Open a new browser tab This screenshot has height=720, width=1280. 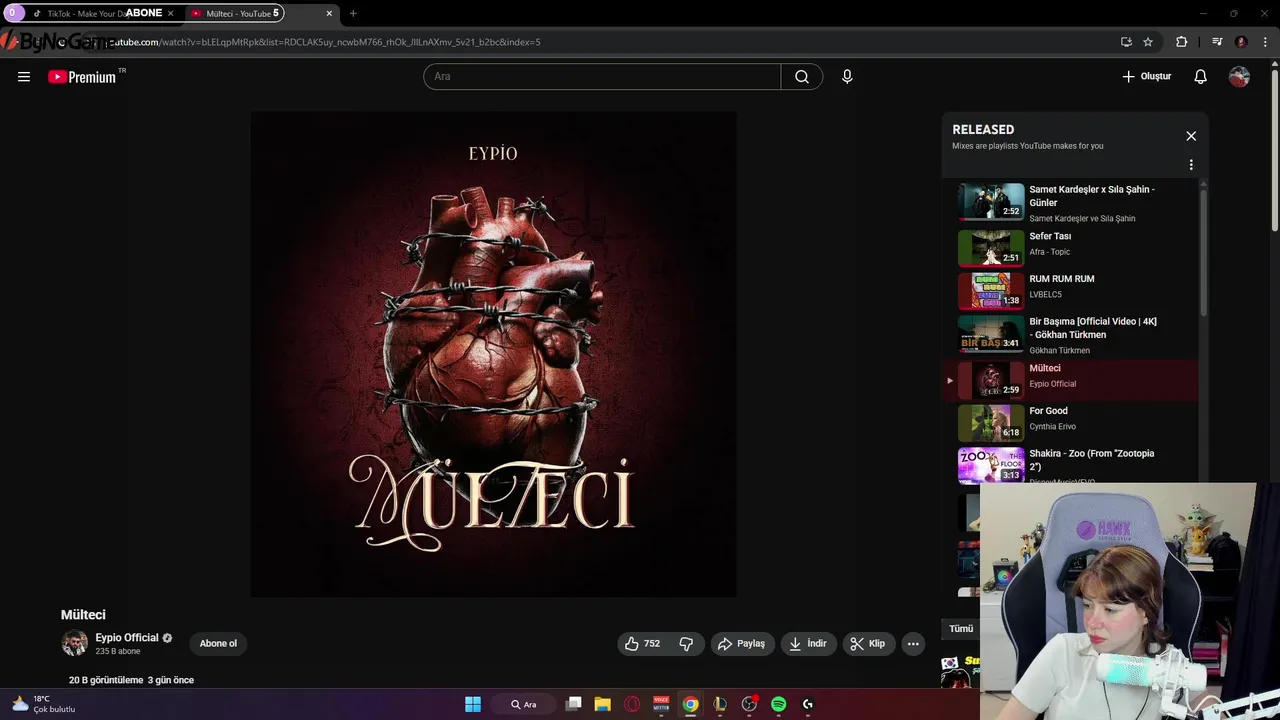click(353, 13)
